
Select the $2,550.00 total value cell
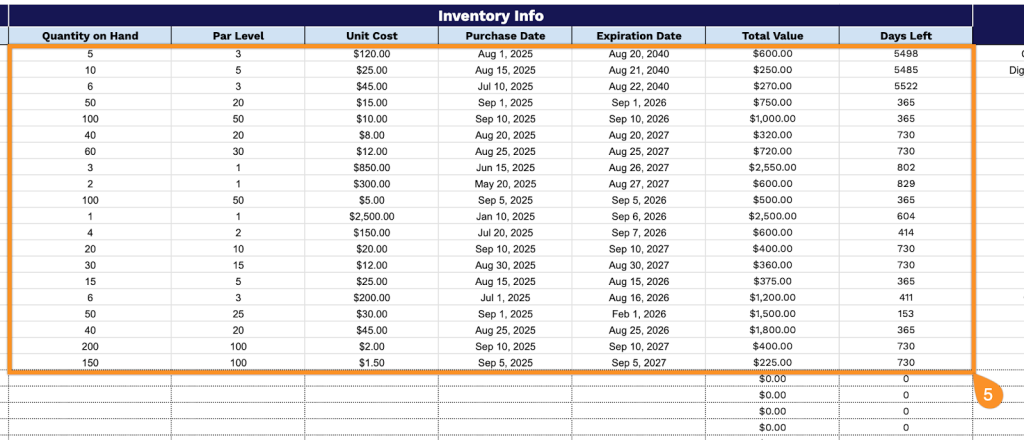tap(772, 167)
